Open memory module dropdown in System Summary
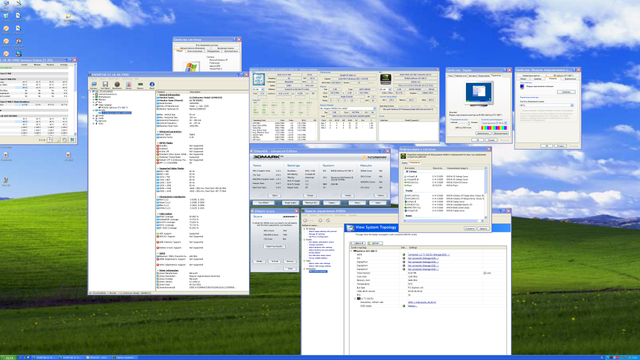Screen dimensions: 640x360 tap(348, 109)
